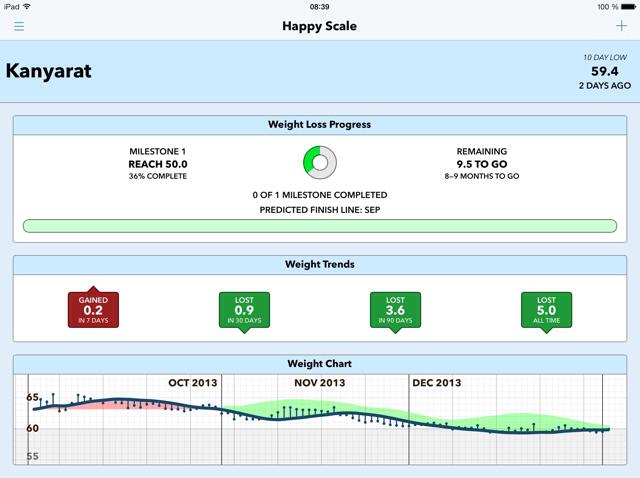Click the 100 % battery percentage text
Image resolution: width=640 pixels, height=478 pixels.
point(608,7)
